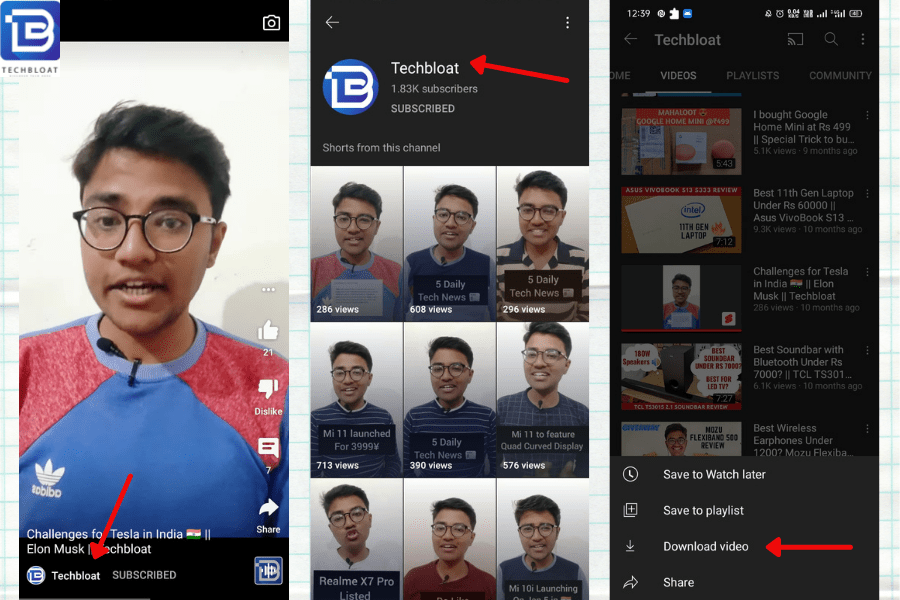The image size is (900, 600).
Task: Tap alarm icon in phone status bar
Action: click(779, 13)
